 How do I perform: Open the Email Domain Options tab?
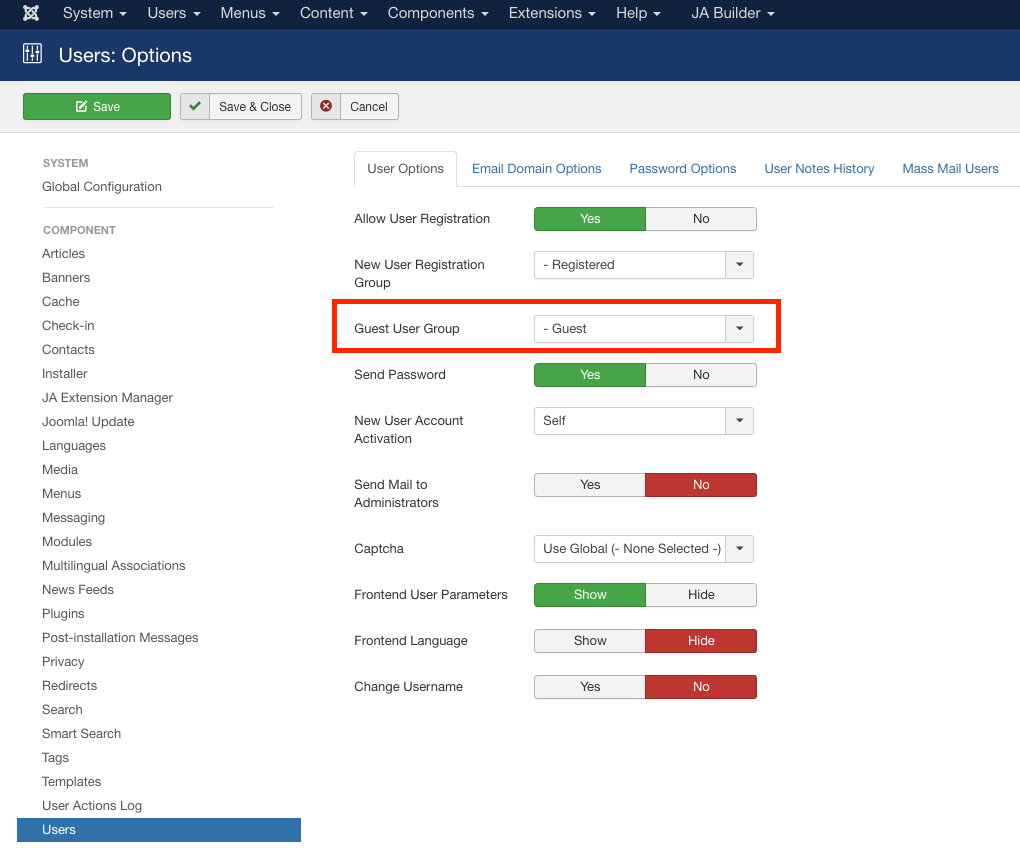click(x=536, y=169)
